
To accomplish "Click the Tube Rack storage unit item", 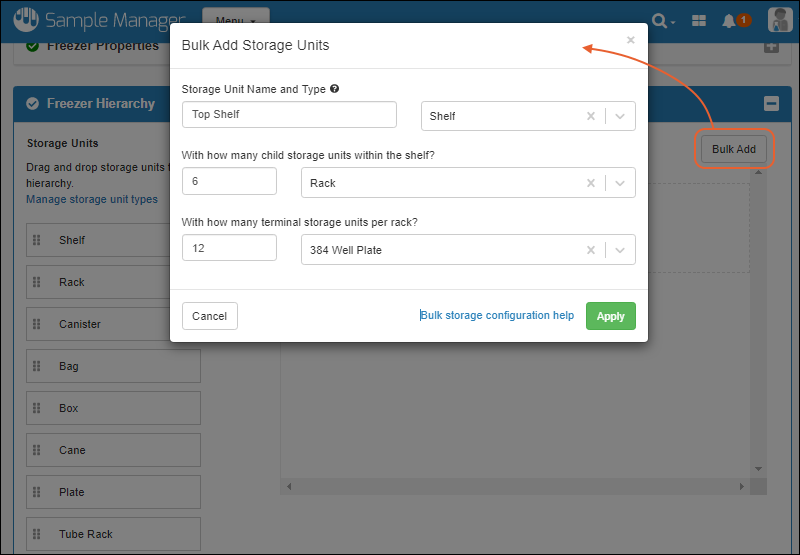I will coord(113,534).
